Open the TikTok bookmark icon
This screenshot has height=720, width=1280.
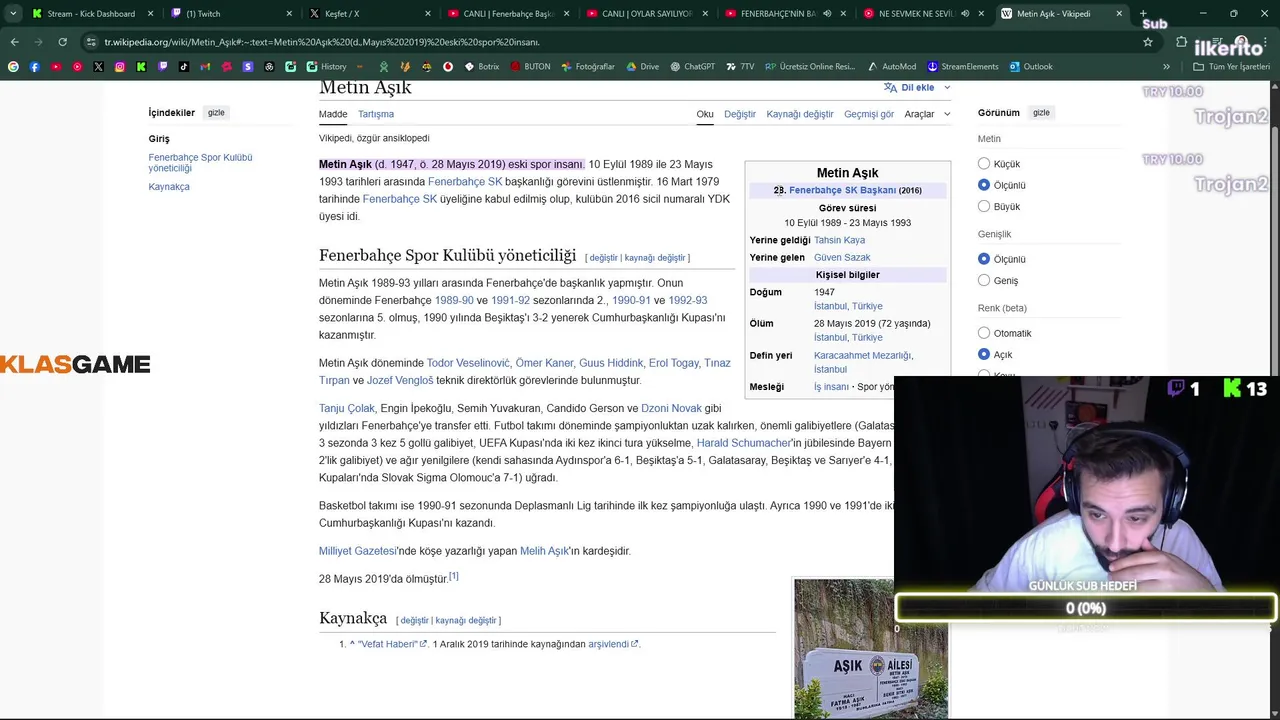184,67
